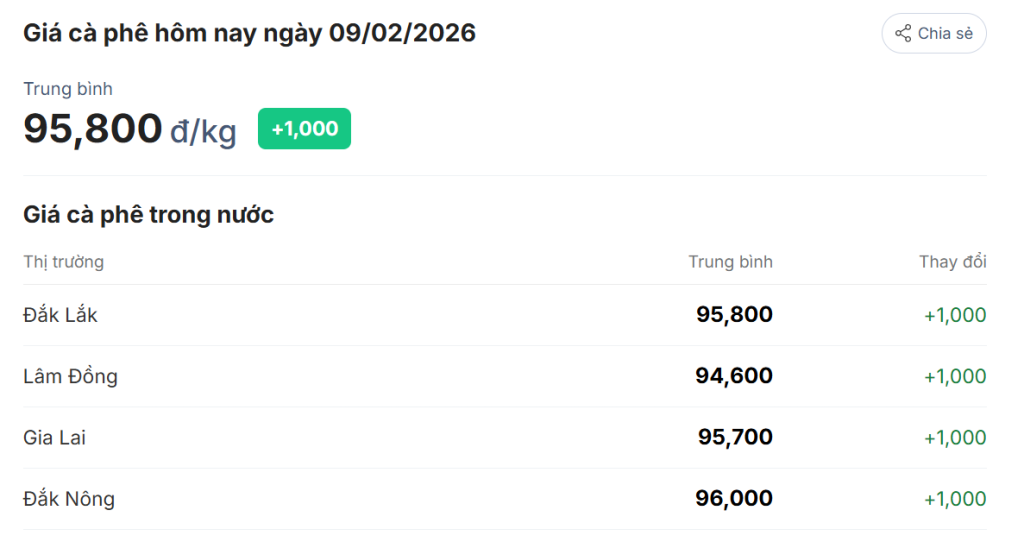This screenshot has width=1024, height=542.
Task: Select the 95,800 đ/kg average price
Action: click(130, 129)
